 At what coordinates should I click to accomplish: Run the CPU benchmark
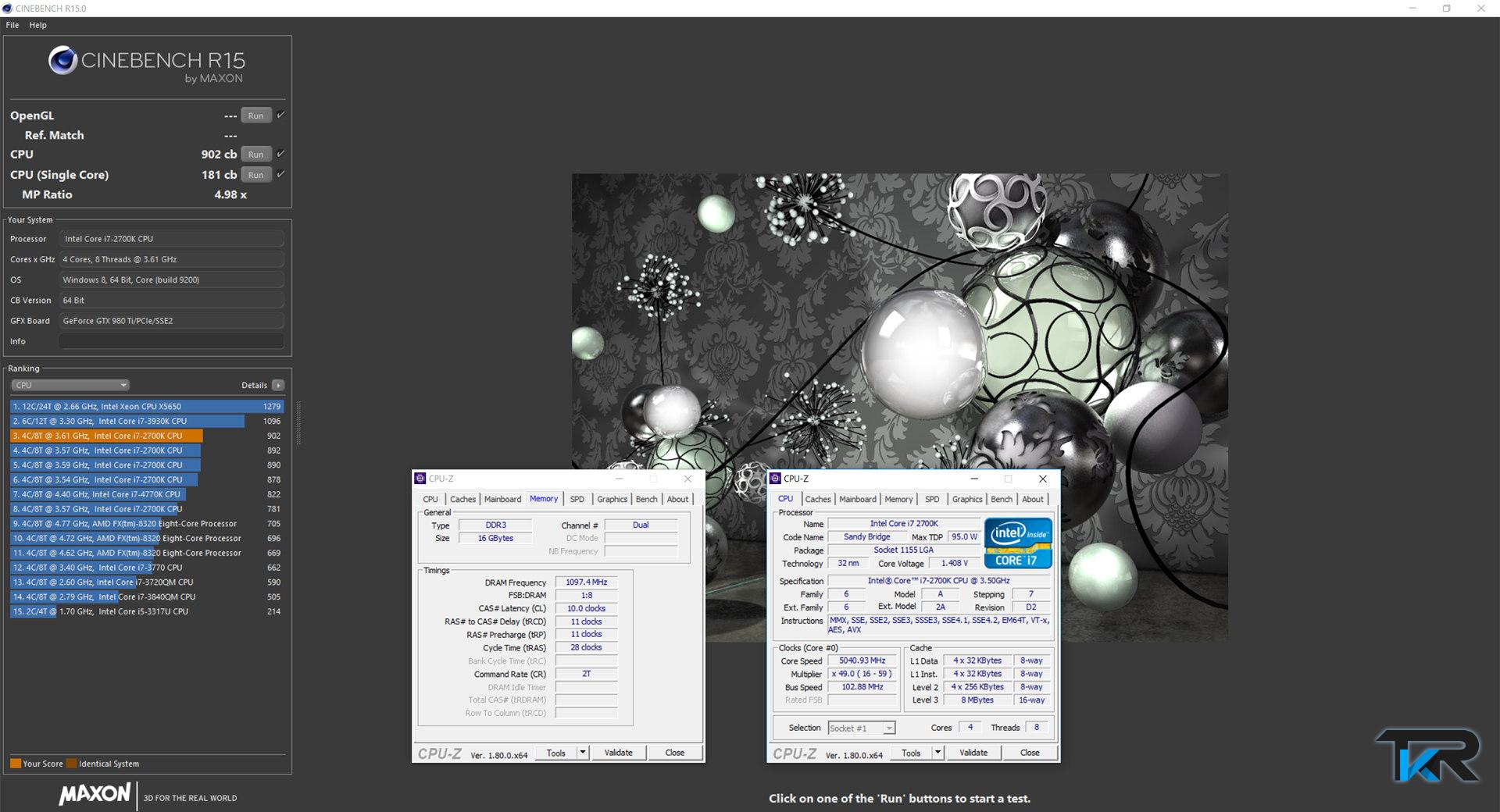pos(256,155)
